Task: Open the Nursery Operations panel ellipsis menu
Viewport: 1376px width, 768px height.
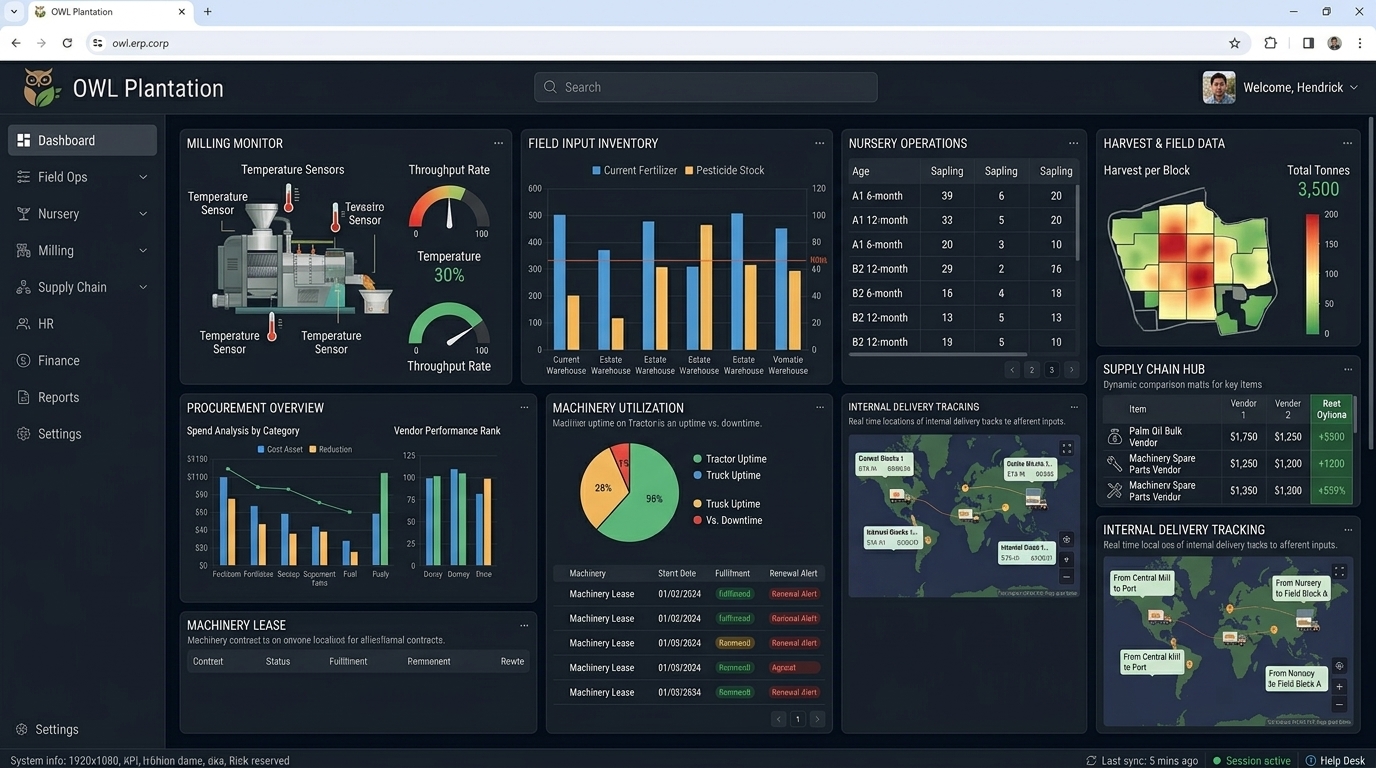Action: (x=1073, y=143)
